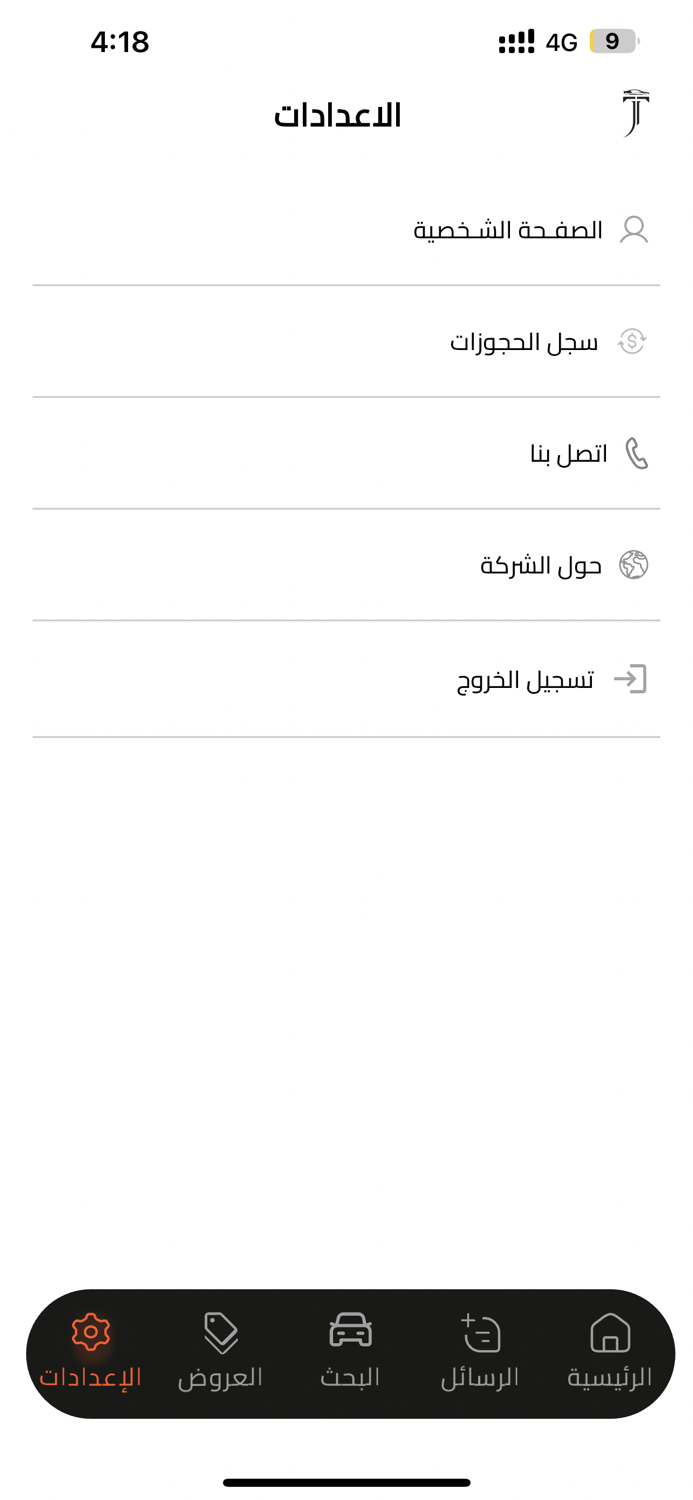693x1500 pixels.
Task: Open the offers tag icon labeled العروض
Action: 220,1331
